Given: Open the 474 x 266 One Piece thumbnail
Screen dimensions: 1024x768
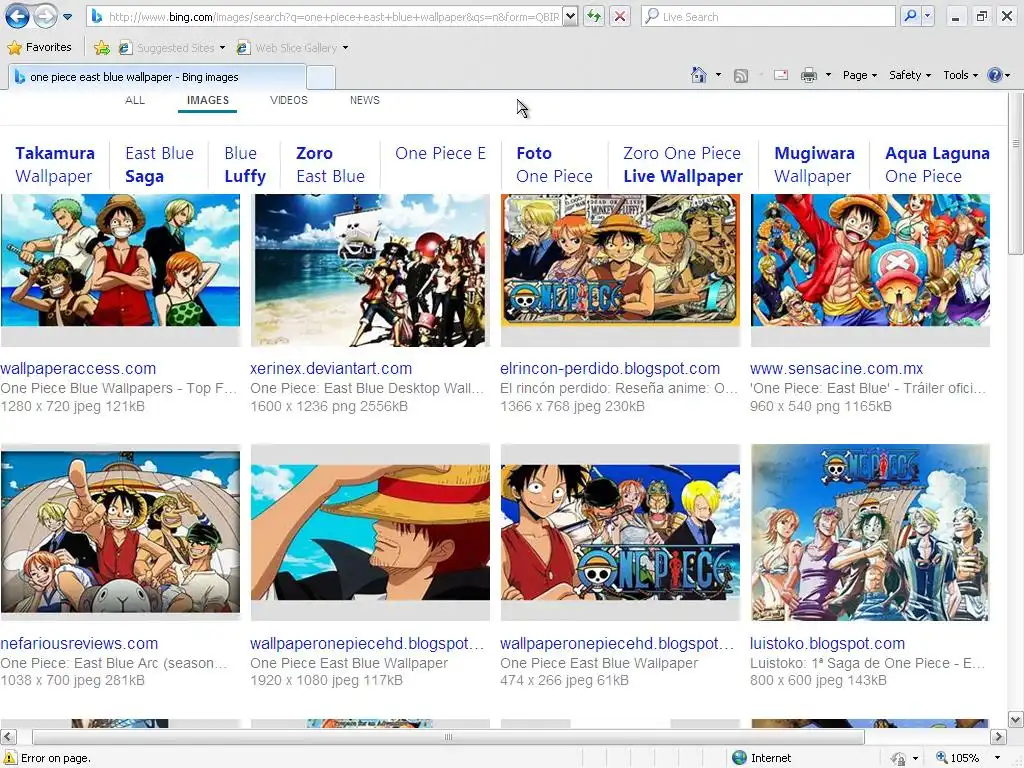Looking at the screenshot, I should pyautogui.click(x=620, y=532).
